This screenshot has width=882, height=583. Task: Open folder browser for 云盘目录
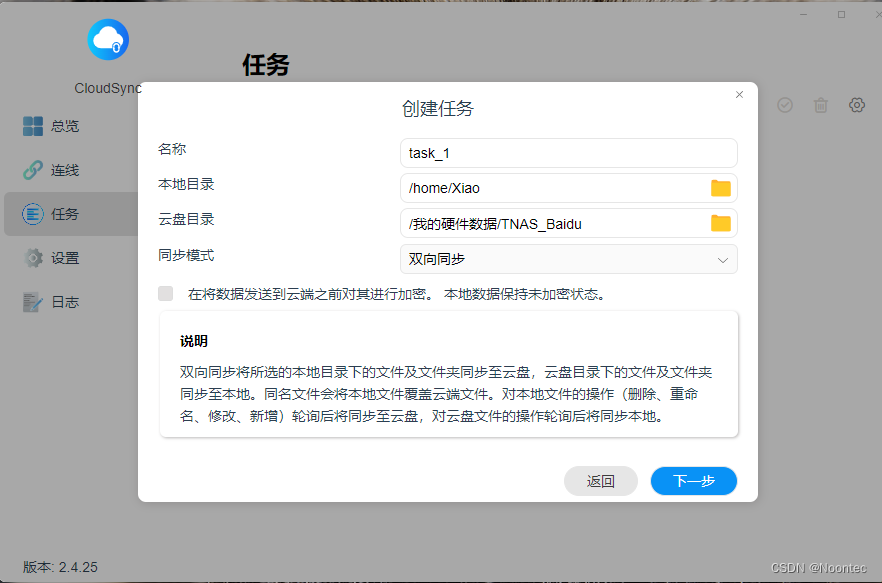(x=720, y=223)
